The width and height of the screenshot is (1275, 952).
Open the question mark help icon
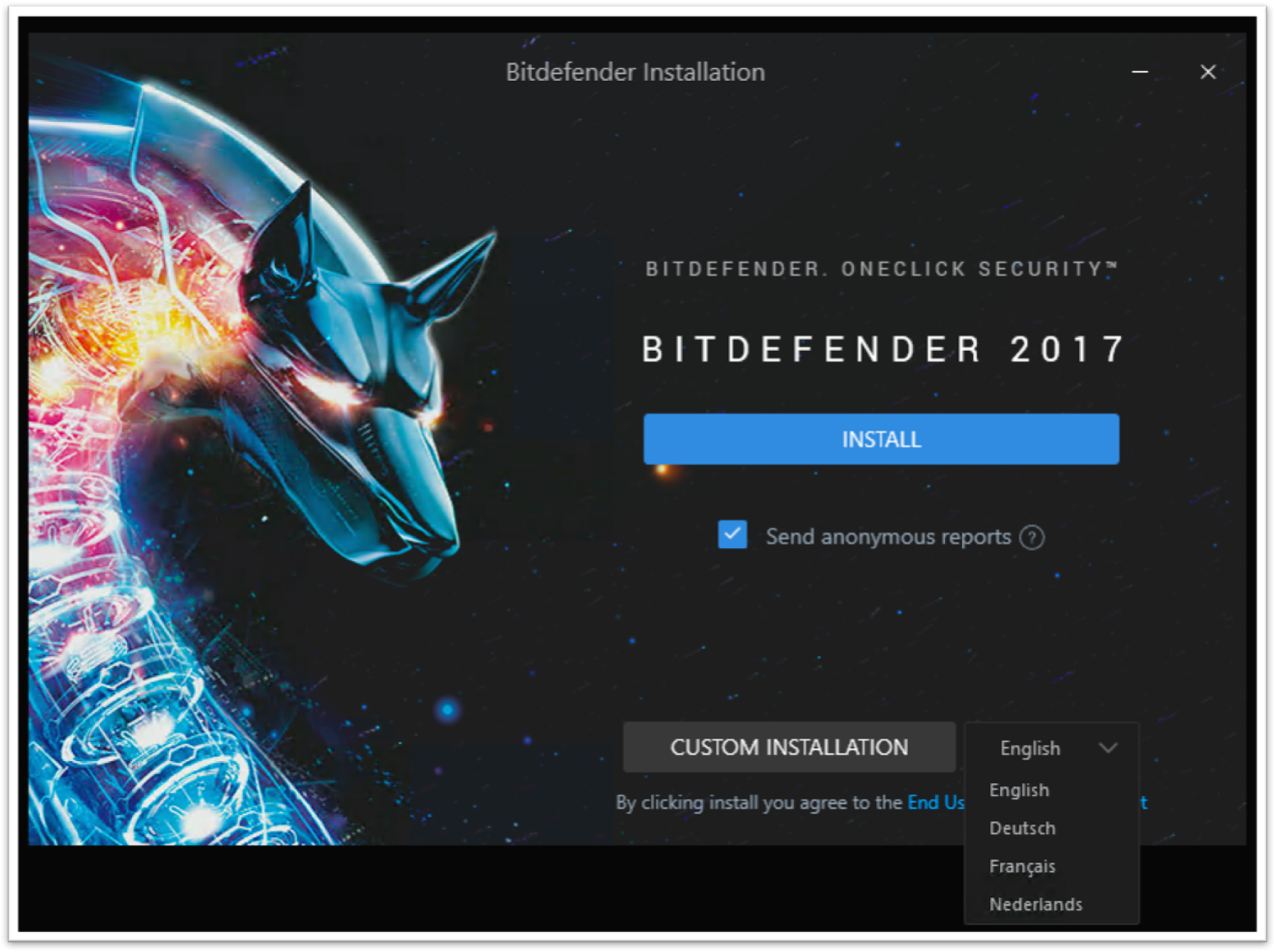(1032, 537)
